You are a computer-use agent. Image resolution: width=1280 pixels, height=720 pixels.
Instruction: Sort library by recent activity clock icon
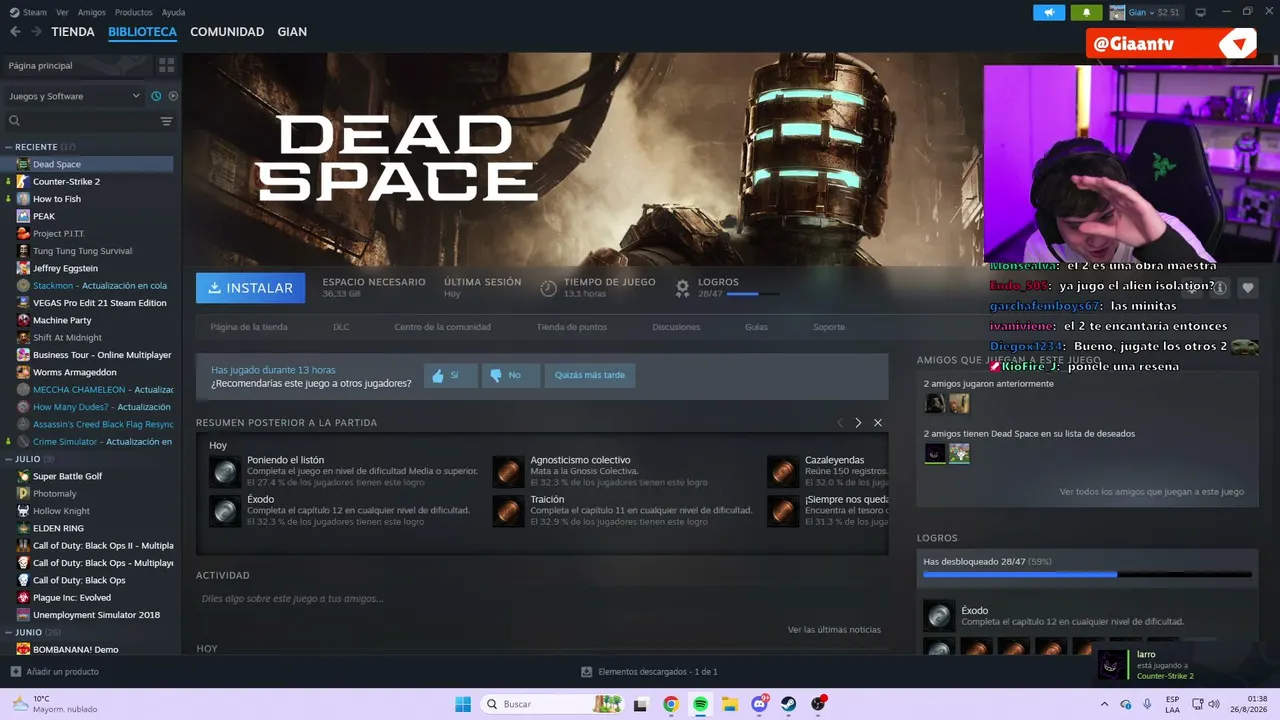(156, 96)
